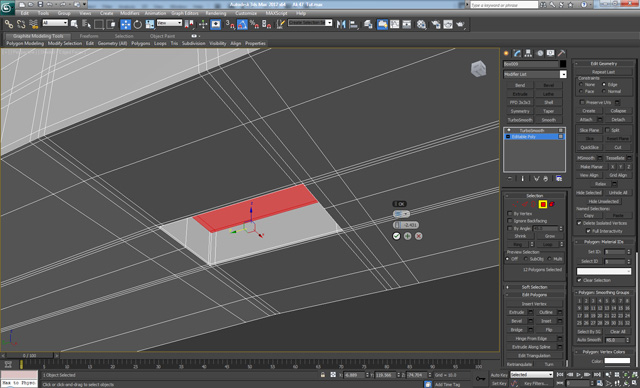Confirm the caddy with green checkmark
The image size is (640, 388).
pos(396,236)
